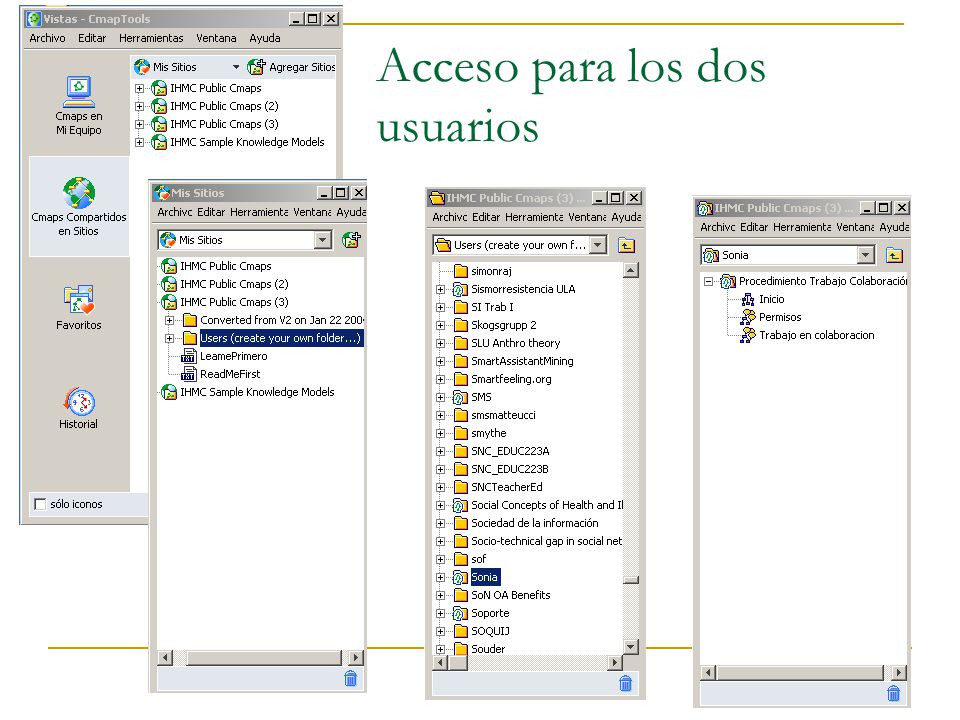Click trash icon in Mis Sitios window
This screenshot has width=960, height=720.
tap(350, 678)
